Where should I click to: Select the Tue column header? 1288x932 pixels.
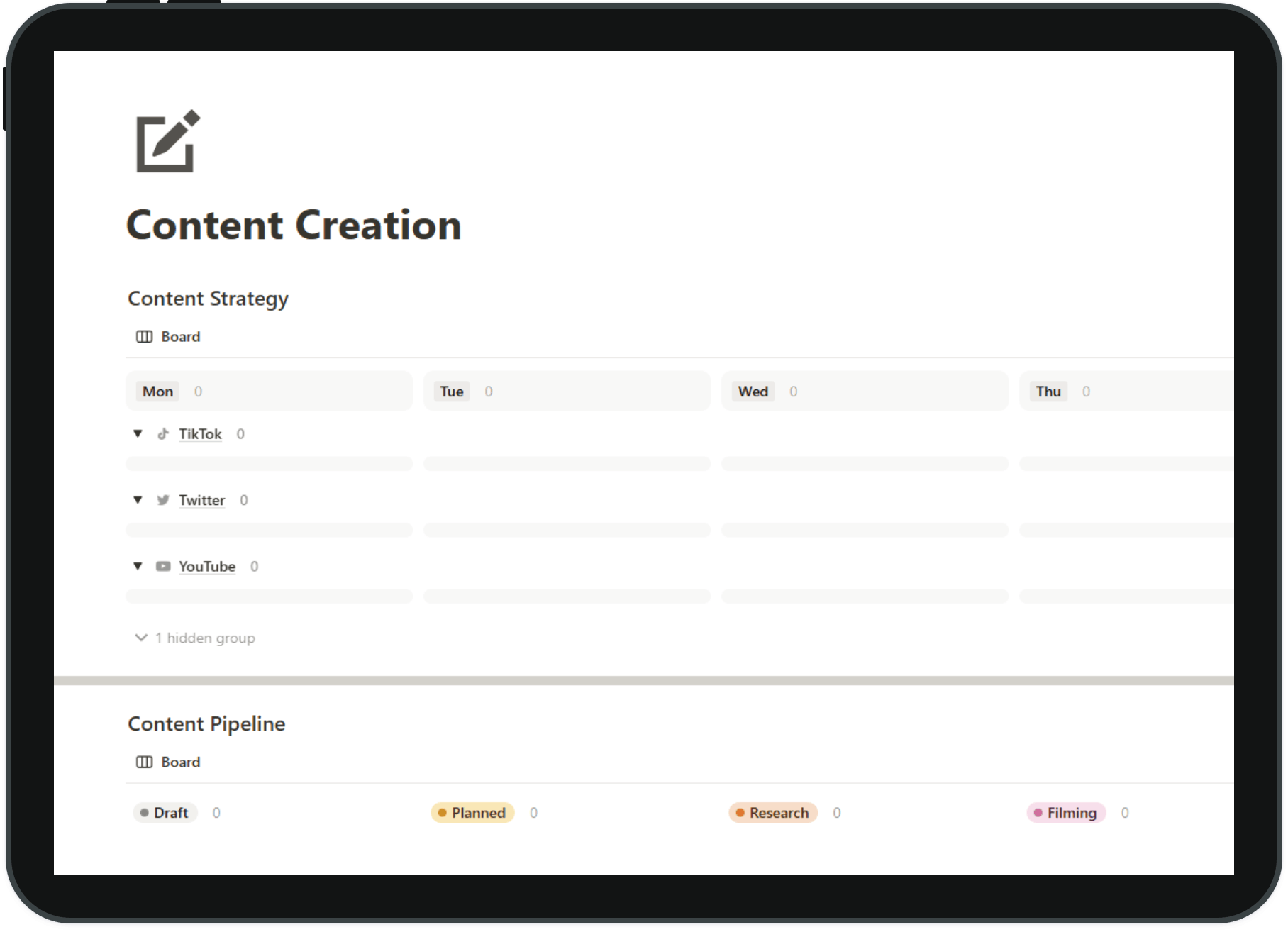567,391
